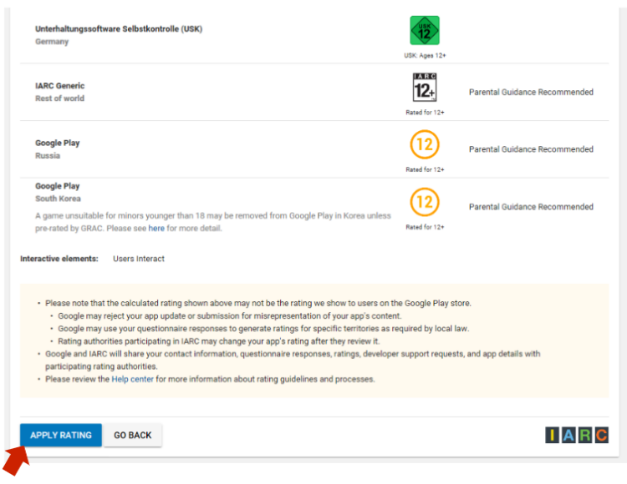Image resolution: width=627 pixels, height=484 pixels.
Task: Open the 'here' link in the South Korea note
Action: point(156,228)
